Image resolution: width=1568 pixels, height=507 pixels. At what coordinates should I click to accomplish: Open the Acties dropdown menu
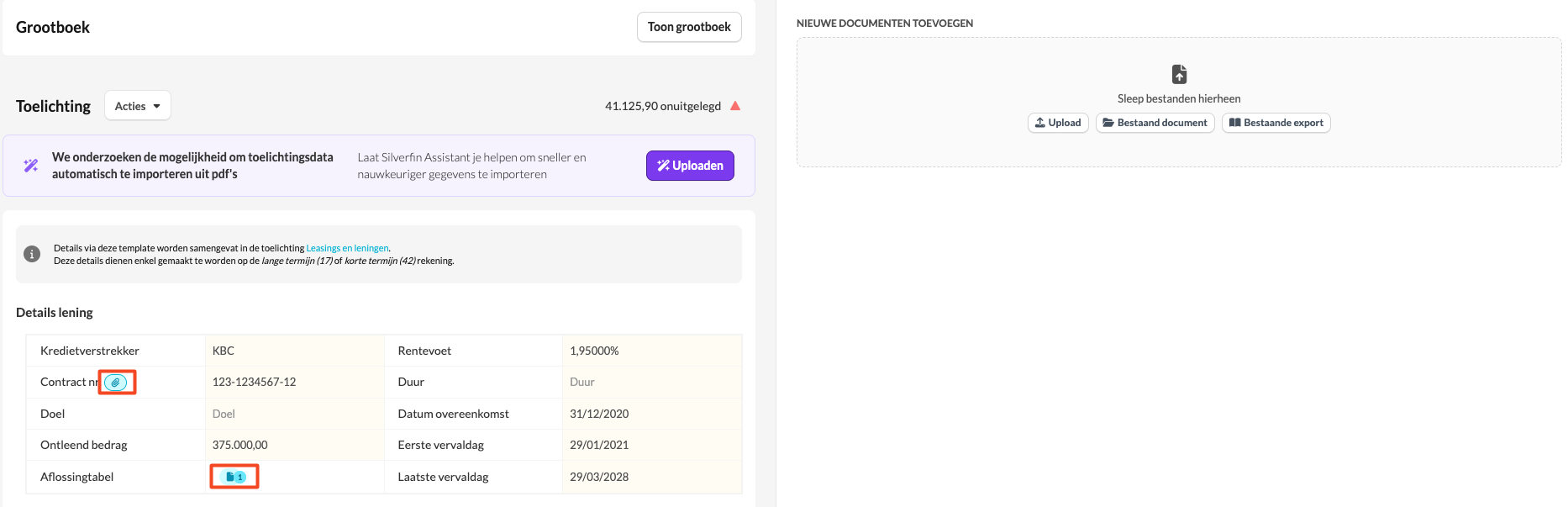click(x=138, y=106)
